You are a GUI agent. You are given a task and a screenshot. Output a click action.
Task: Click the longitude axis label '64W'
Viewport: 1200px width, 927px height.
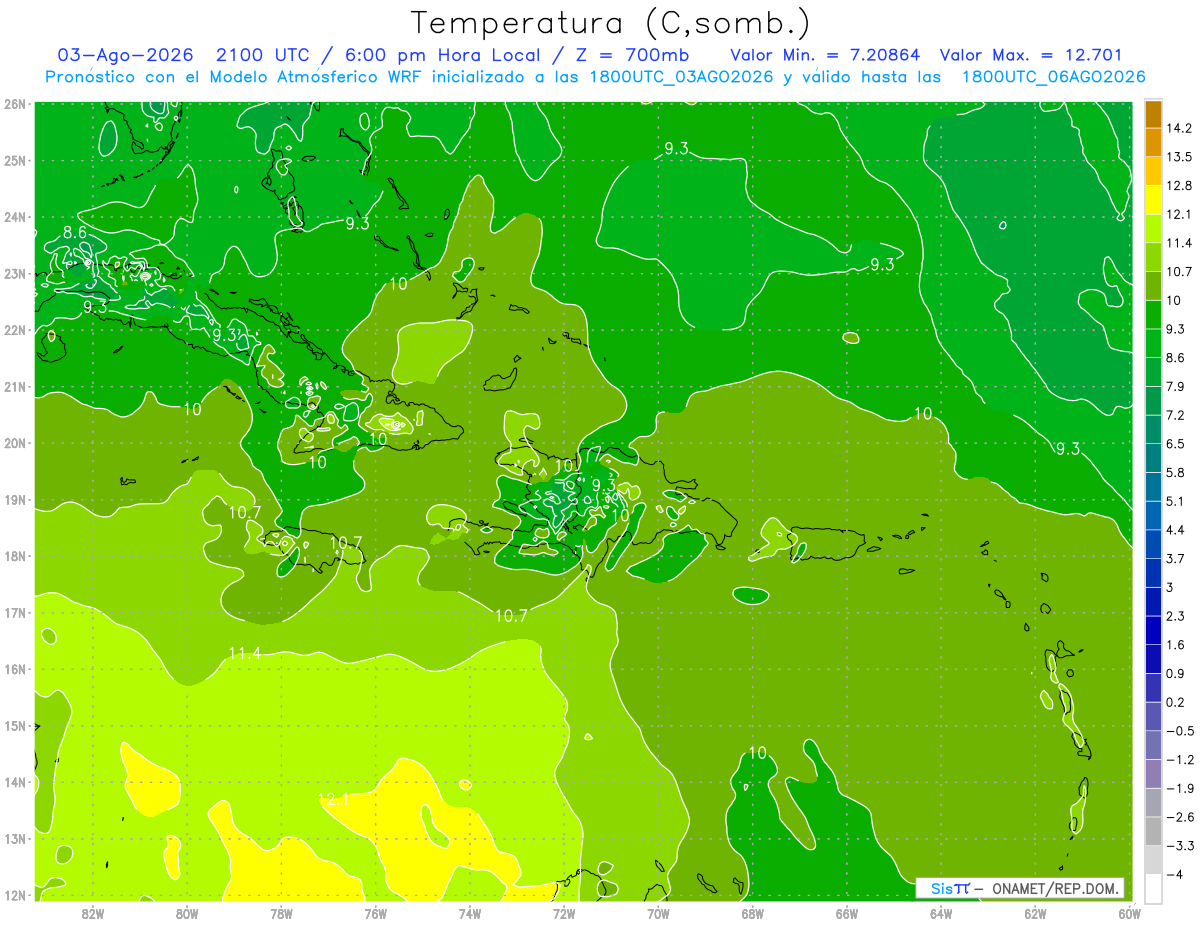point(941,912)
